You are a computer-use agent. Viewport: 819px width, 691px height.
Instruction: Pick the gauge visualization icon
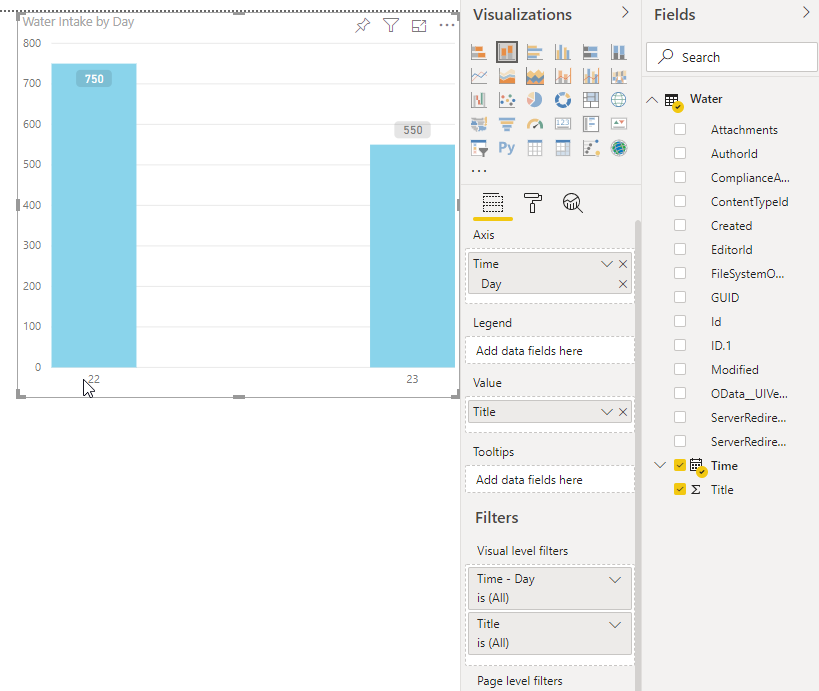pos(535,124)
